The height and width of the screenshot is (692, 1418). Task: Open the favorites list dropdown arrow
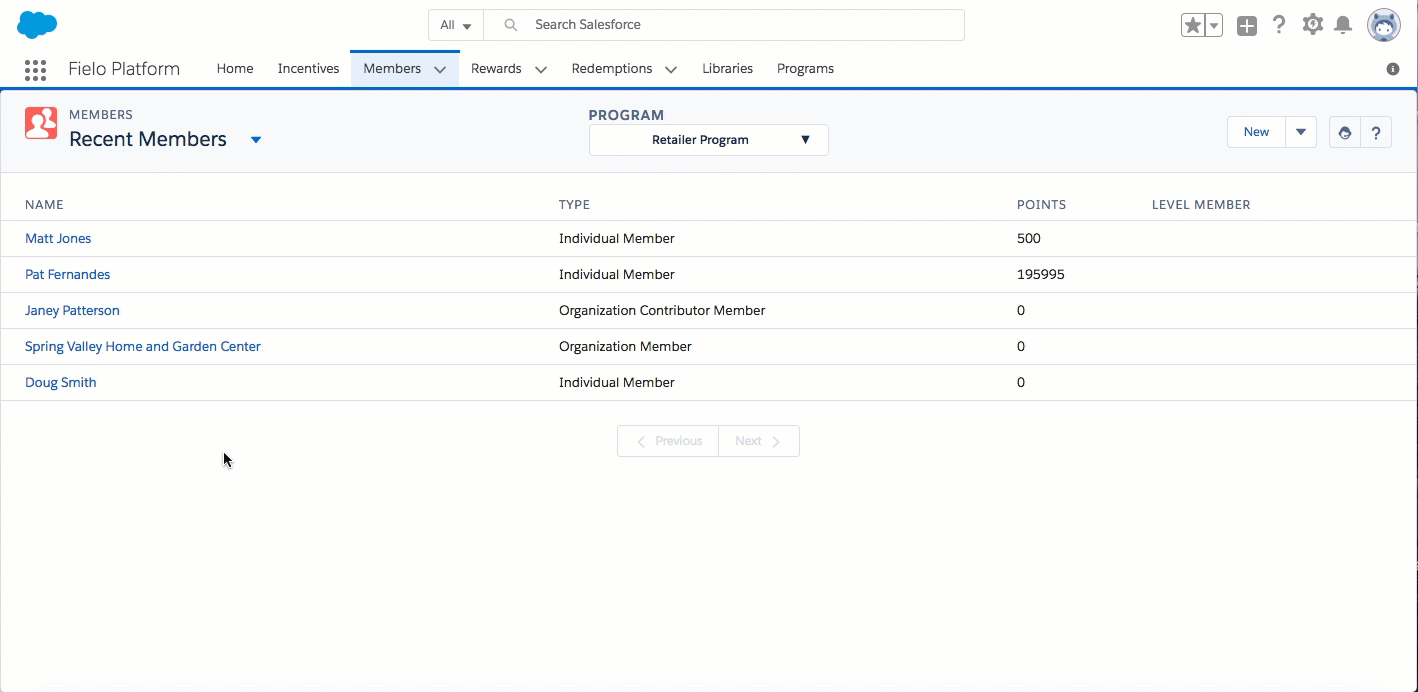point(1214,26)
